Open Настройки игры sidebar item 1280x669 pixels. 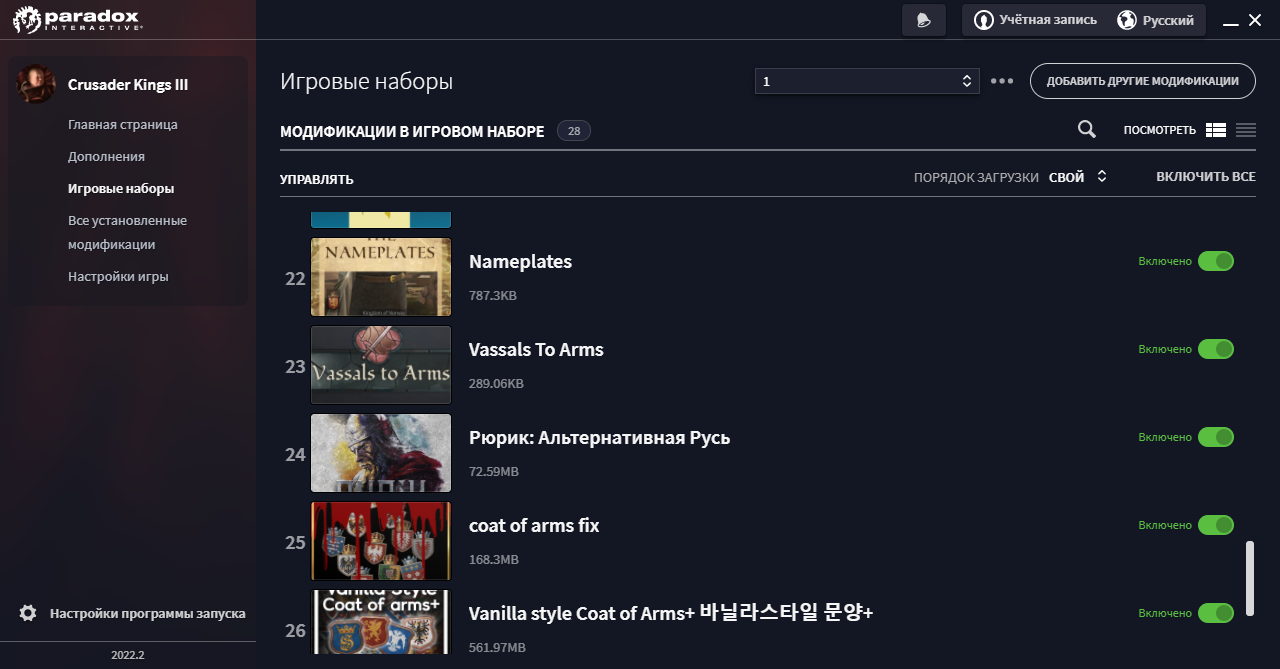point(118,277)
